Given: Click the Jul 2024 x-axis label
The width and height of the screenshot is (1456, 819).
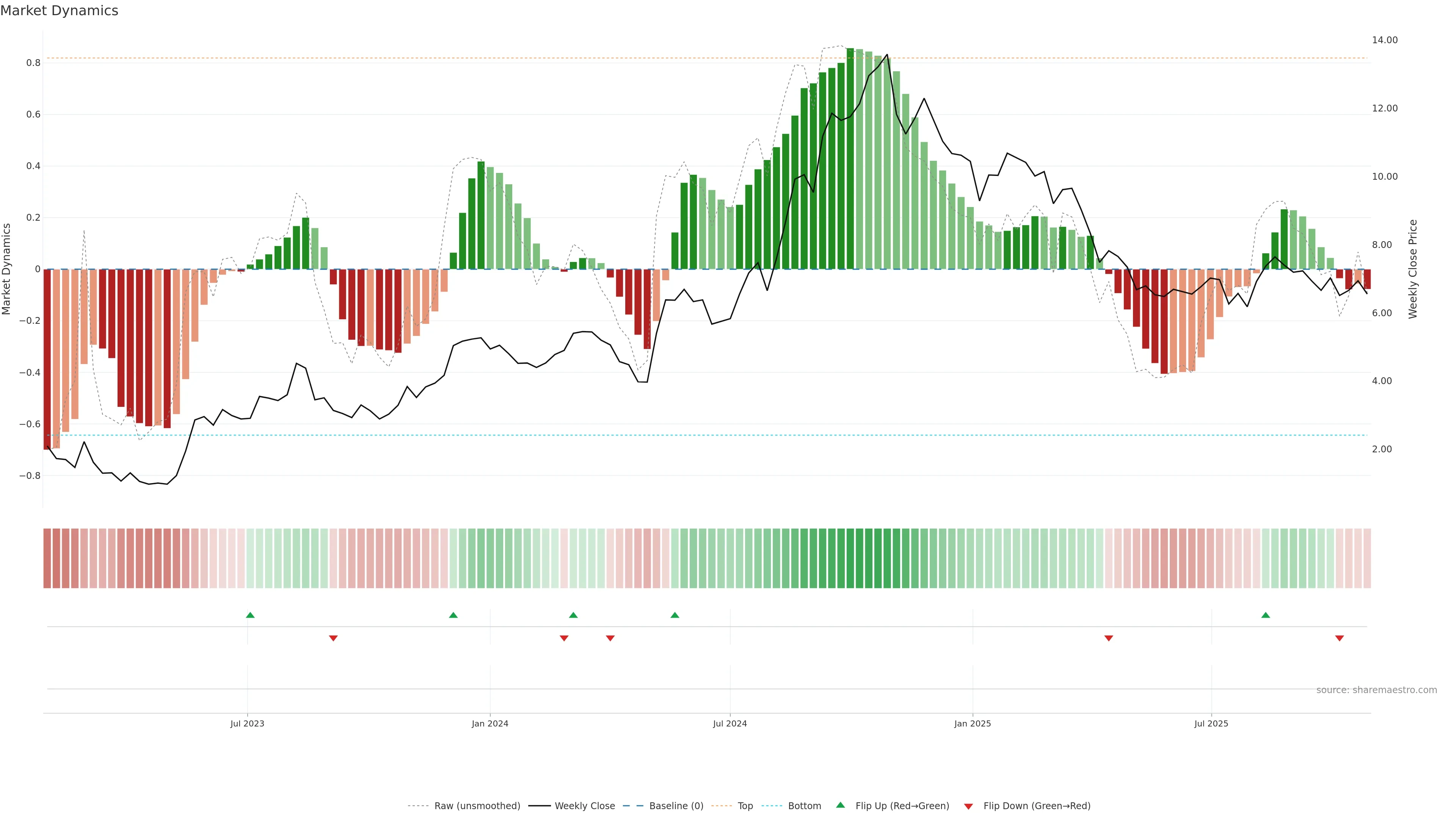Looking at the screenshot, I should [730, 723].
